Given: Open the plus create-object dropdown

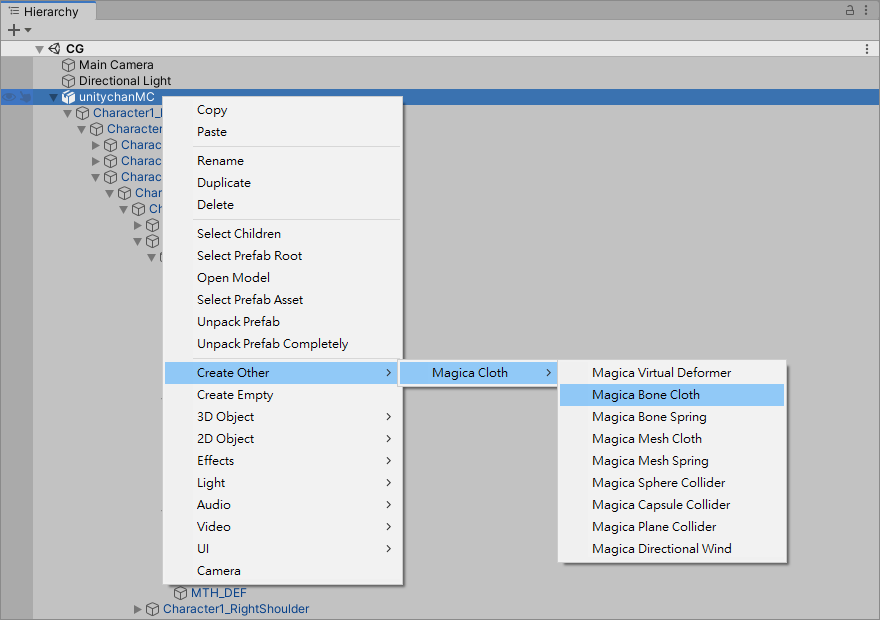Looking at the screenshot, I should coord(19,30).
